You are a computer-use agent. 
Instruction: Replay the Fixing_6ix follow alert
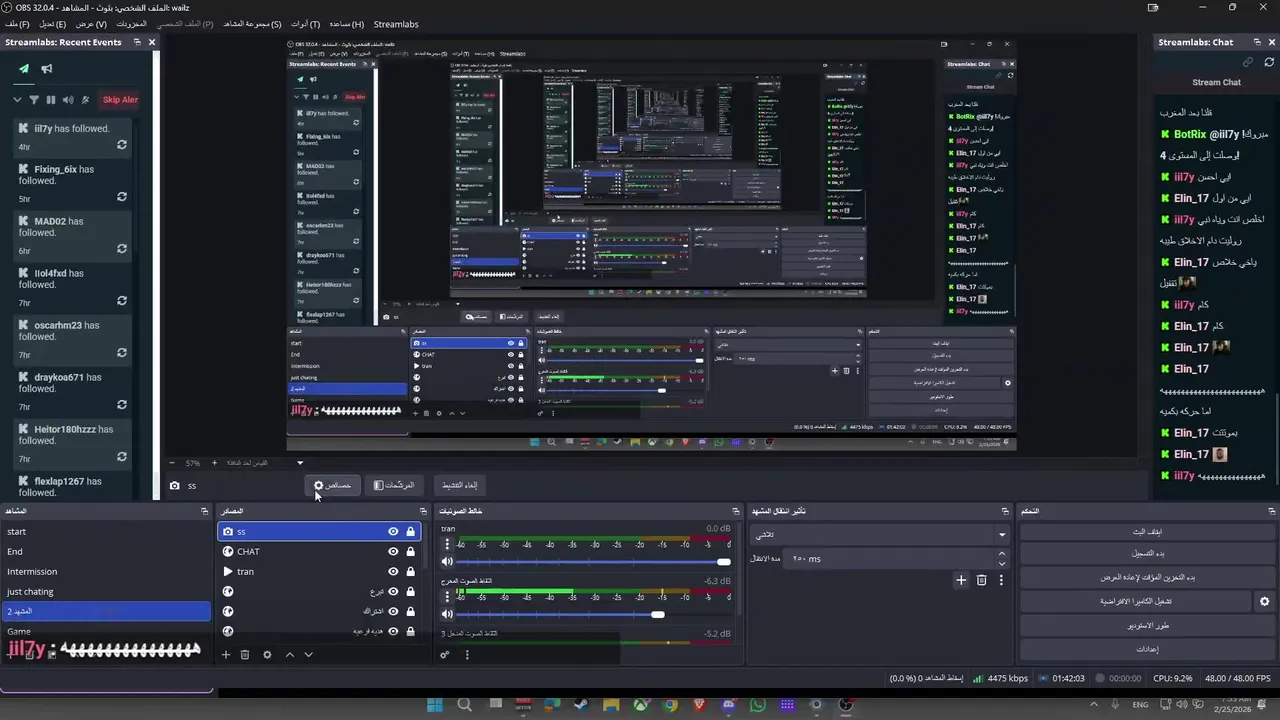pyautogui.click(x=122, y=197)
